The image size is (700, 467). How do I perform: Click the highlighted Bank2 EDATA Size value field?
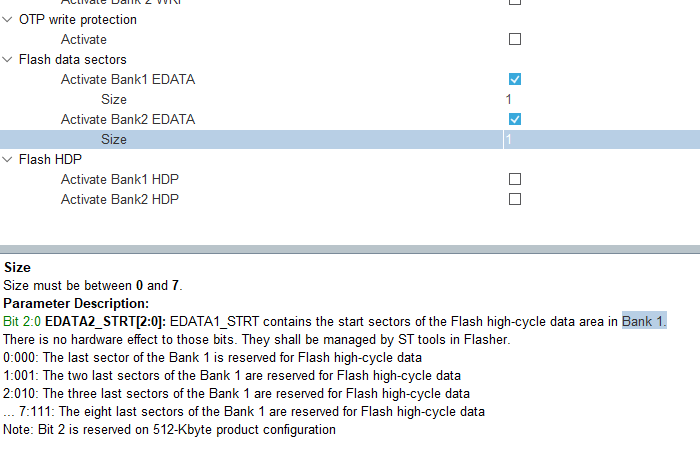600,140
